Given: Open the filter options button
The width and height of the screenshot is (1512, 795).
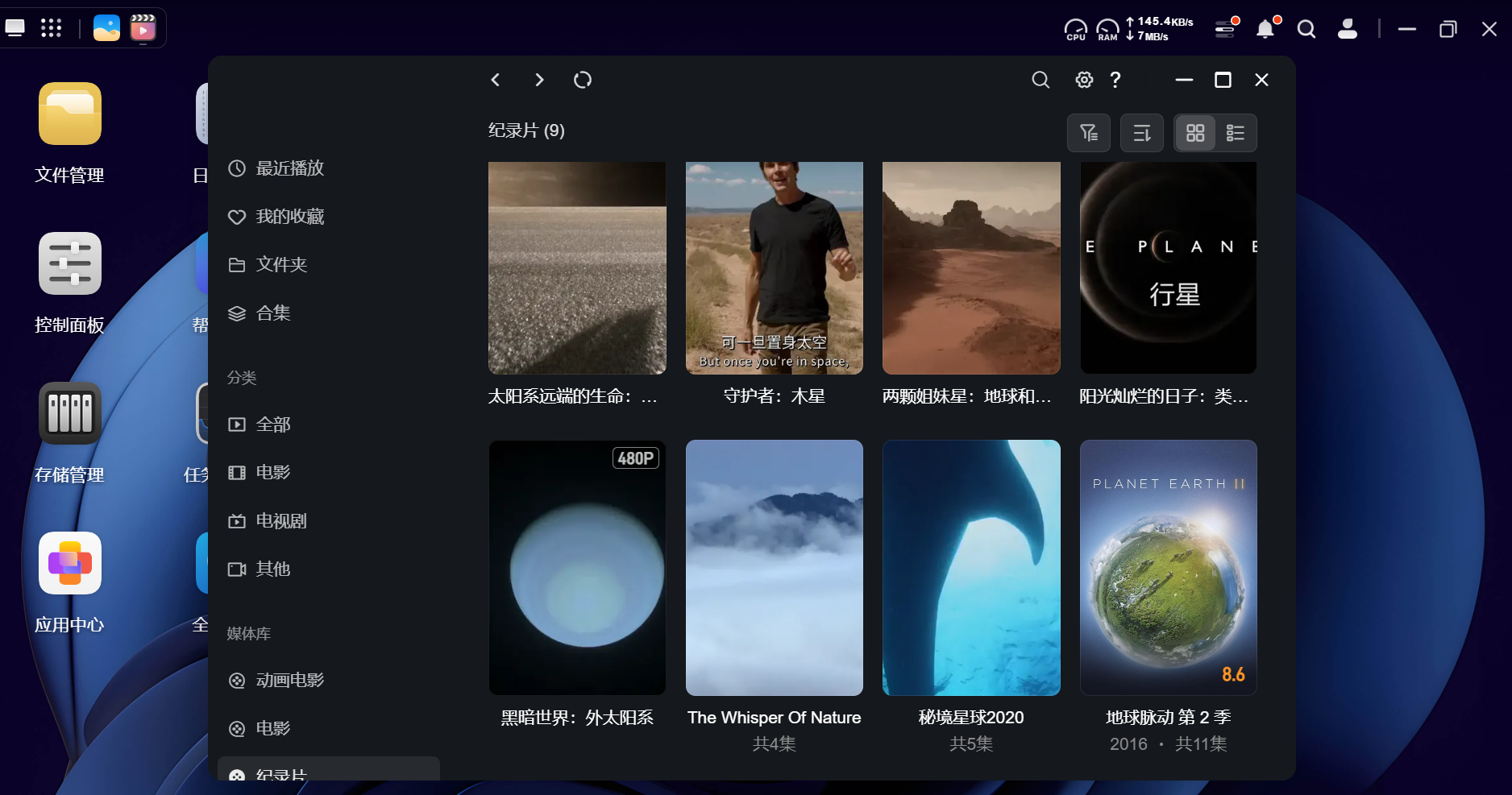Looking at the screenshot, I should click(x=1089, y=133).
